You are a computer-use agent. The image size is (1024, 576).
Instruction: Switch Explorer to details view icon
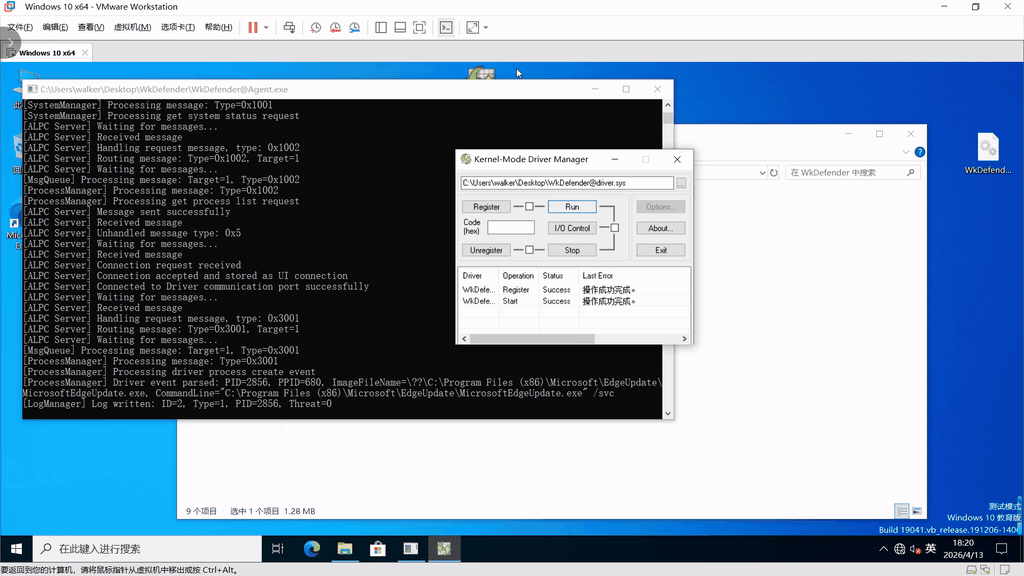click(901, 511)
